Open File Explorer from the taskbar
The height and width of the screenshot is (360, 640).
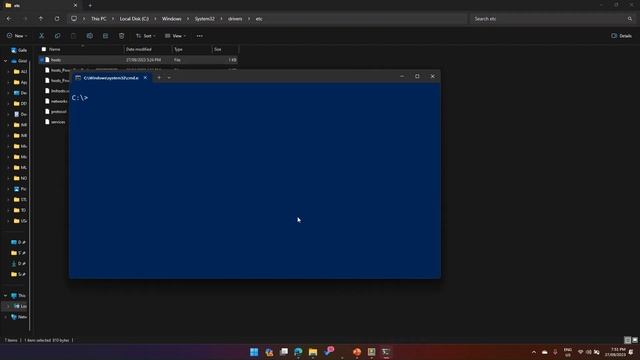tap(313, 352)
